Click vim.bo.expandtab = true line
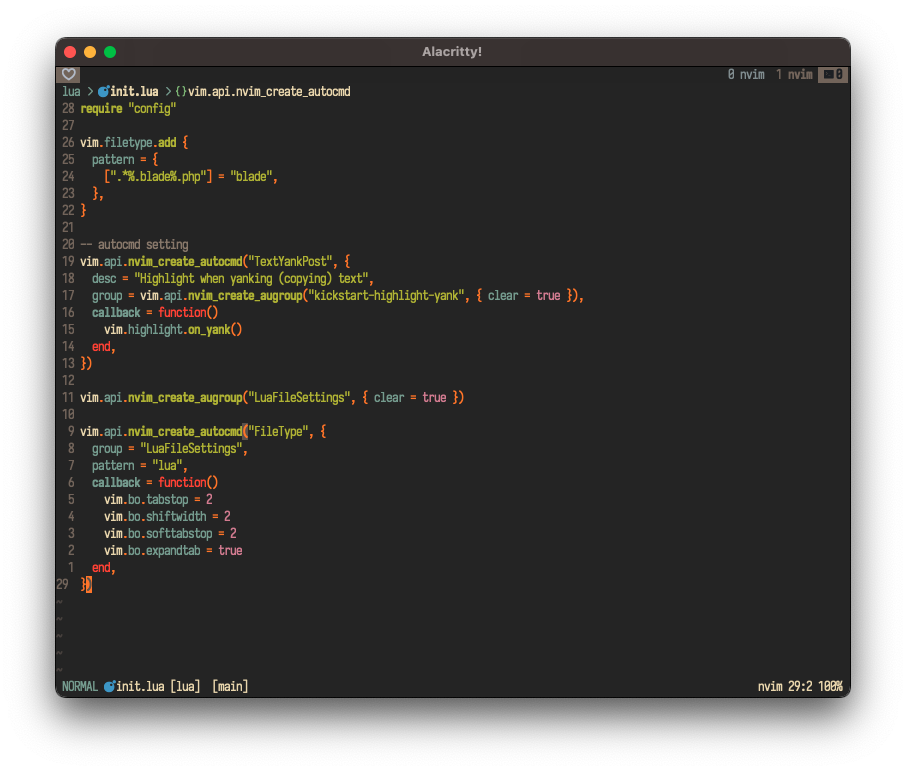This screenshot has width=906, height=771. pyautogui.click(x=173, y=550)
